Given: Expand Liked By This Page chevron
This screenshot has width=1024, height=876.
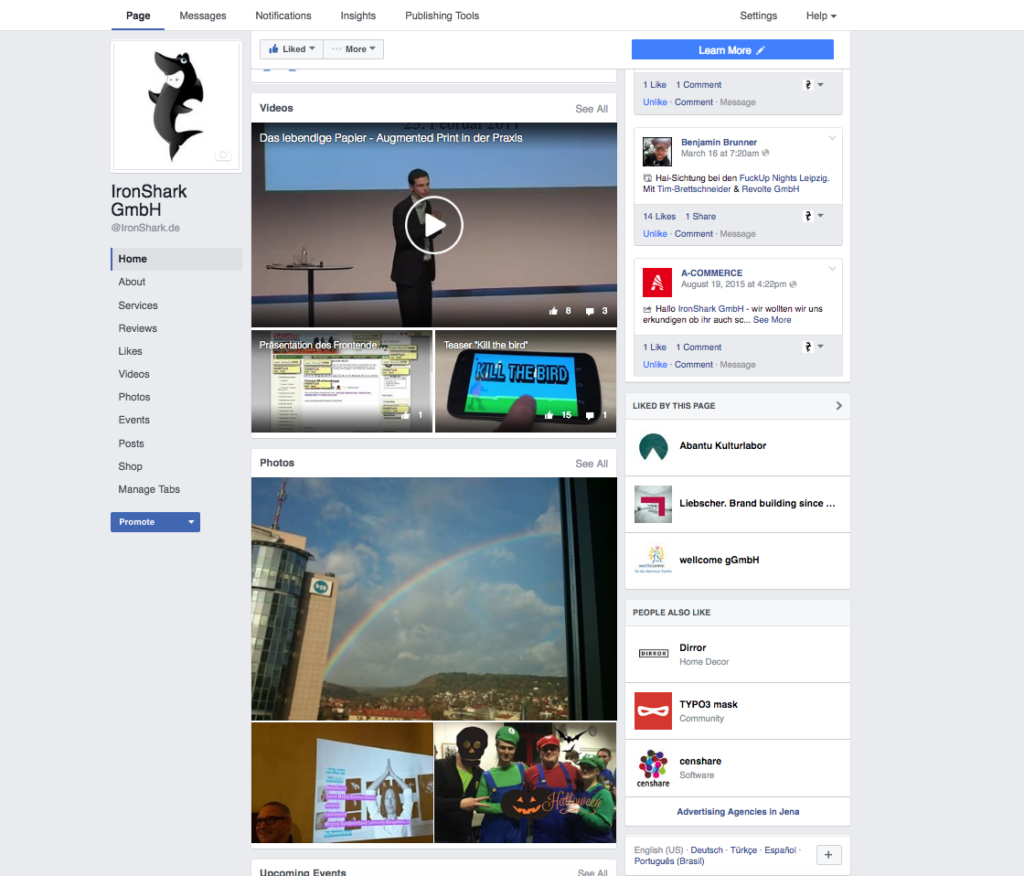Looking at the screenshot, I should coord(839,406).
